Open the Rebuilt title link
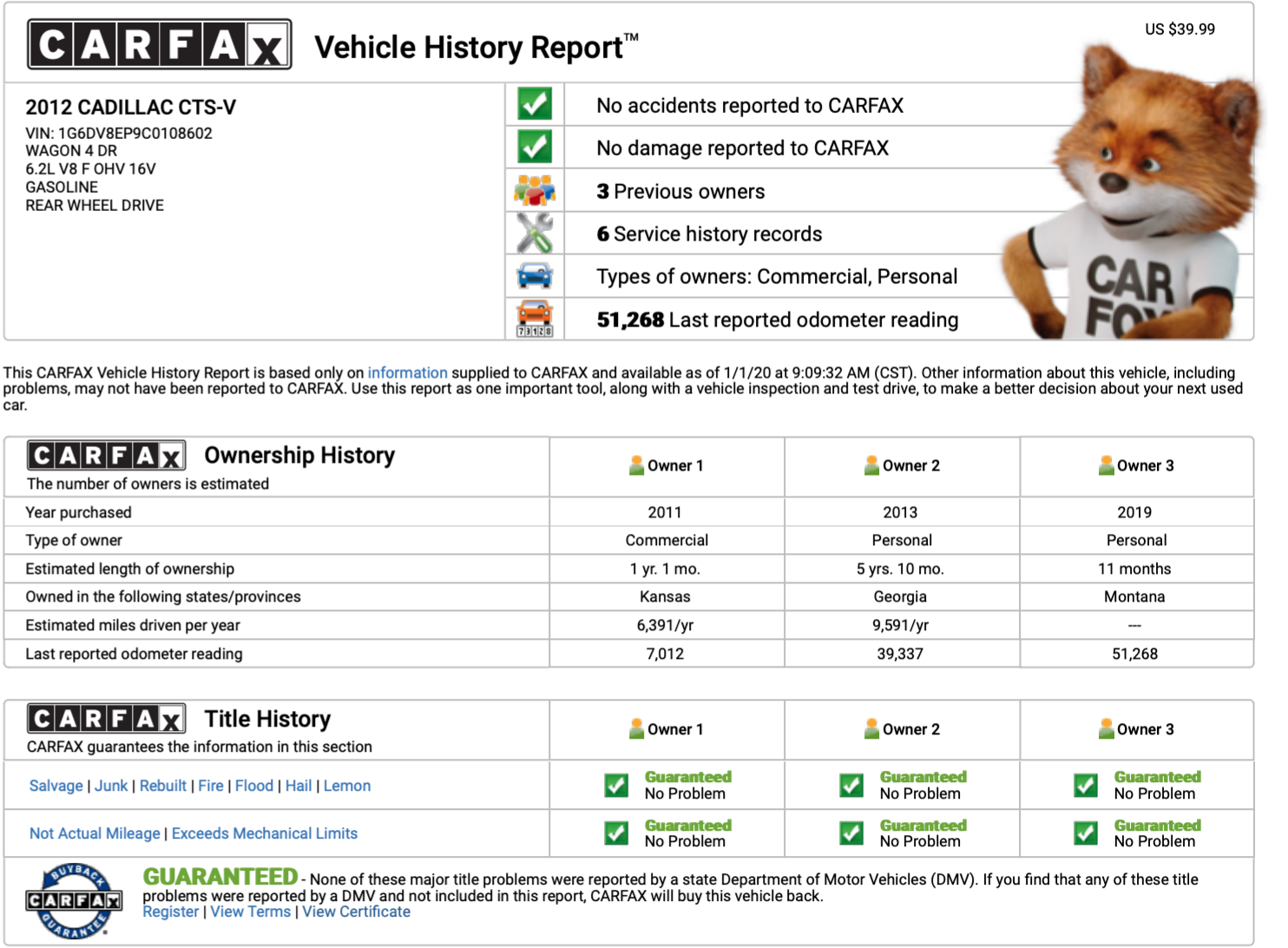The image size is (1288, 948). click(x=163, y=786)
